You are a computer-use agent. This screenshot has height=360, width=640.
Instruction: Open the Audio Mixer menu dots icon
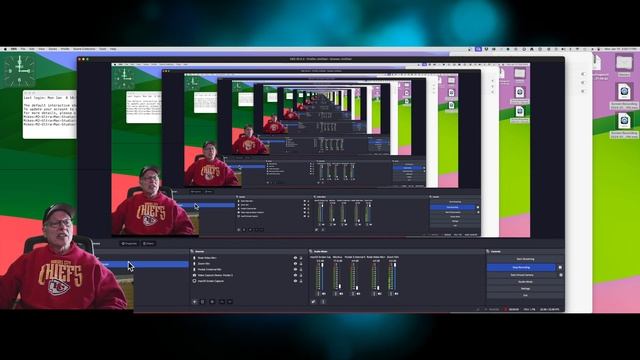(323, 302)
